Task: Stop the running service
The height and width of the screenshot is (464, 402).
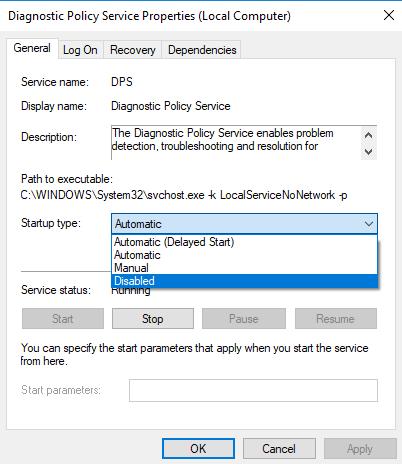Action: [x=153, y=319]
